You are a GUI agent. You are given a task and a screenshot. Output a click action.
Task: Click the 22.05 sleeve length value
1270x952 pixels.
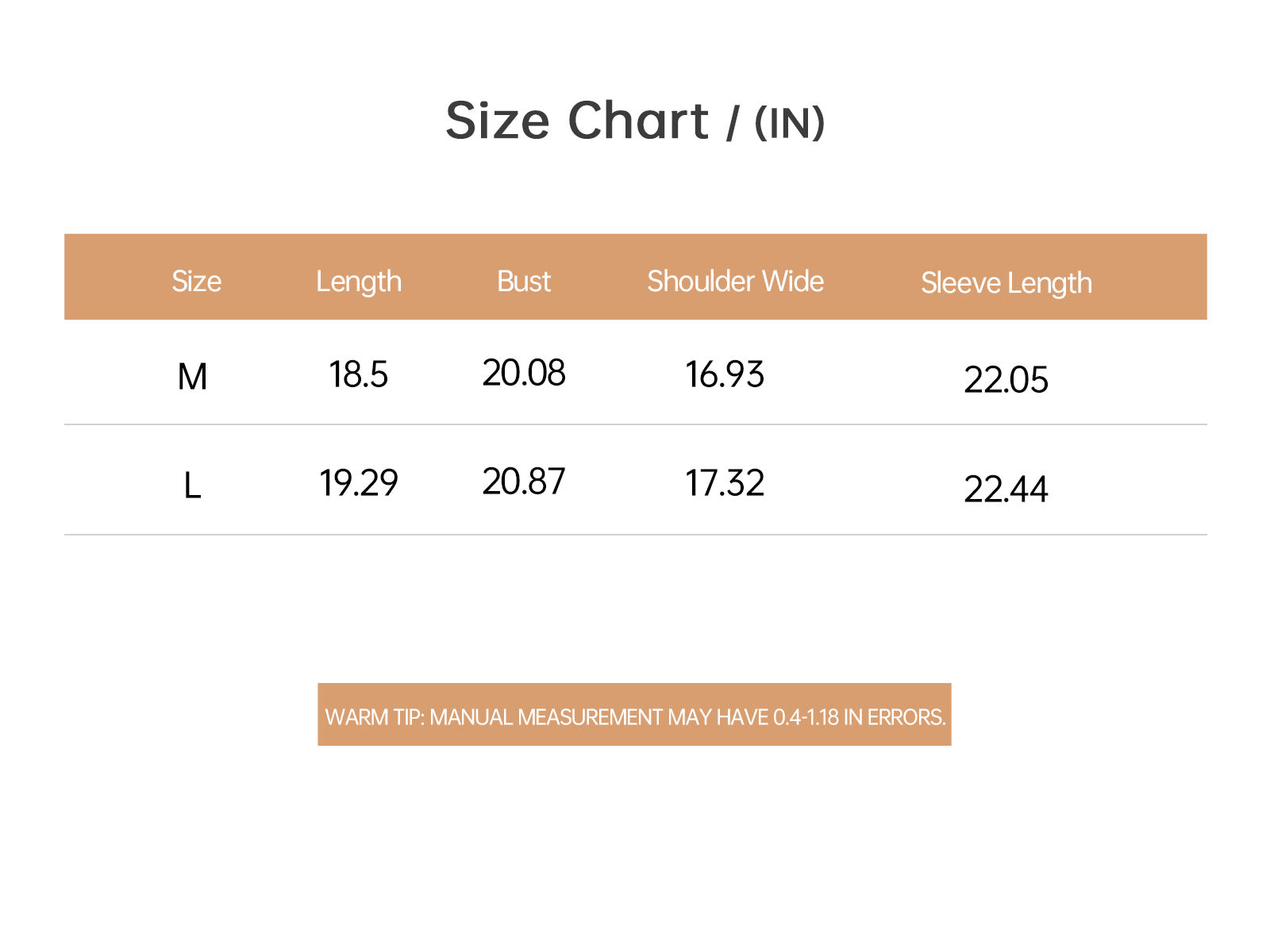tap(1006, 379)
